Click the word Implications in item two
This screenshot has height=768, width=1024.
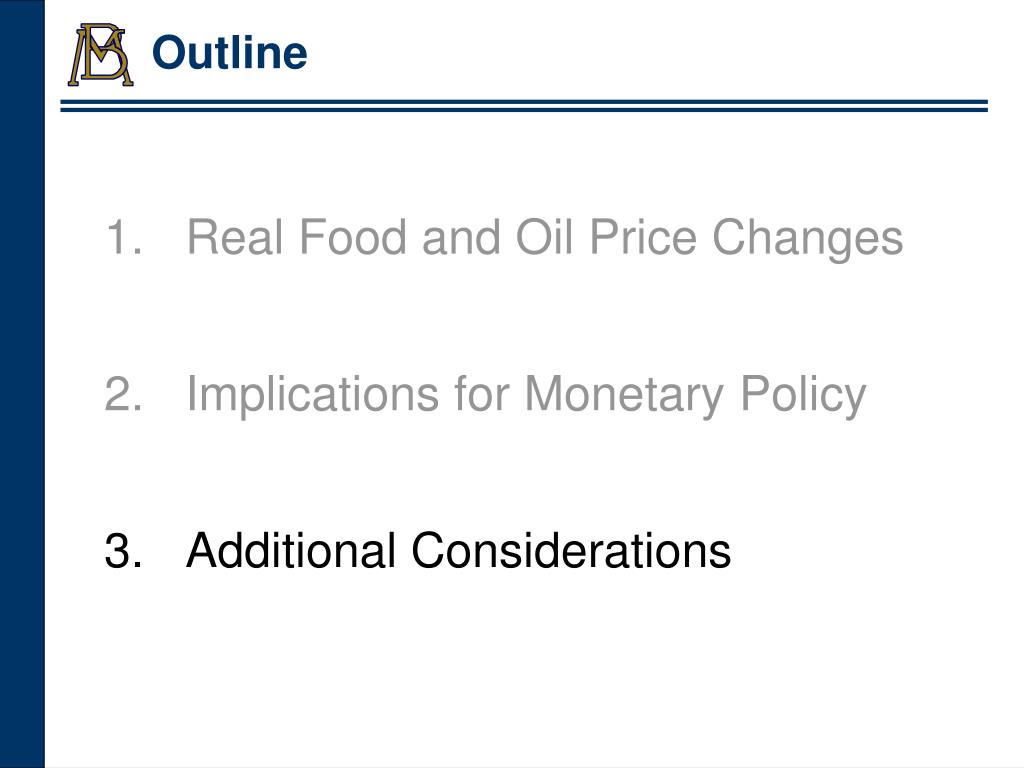pos(313,396)
